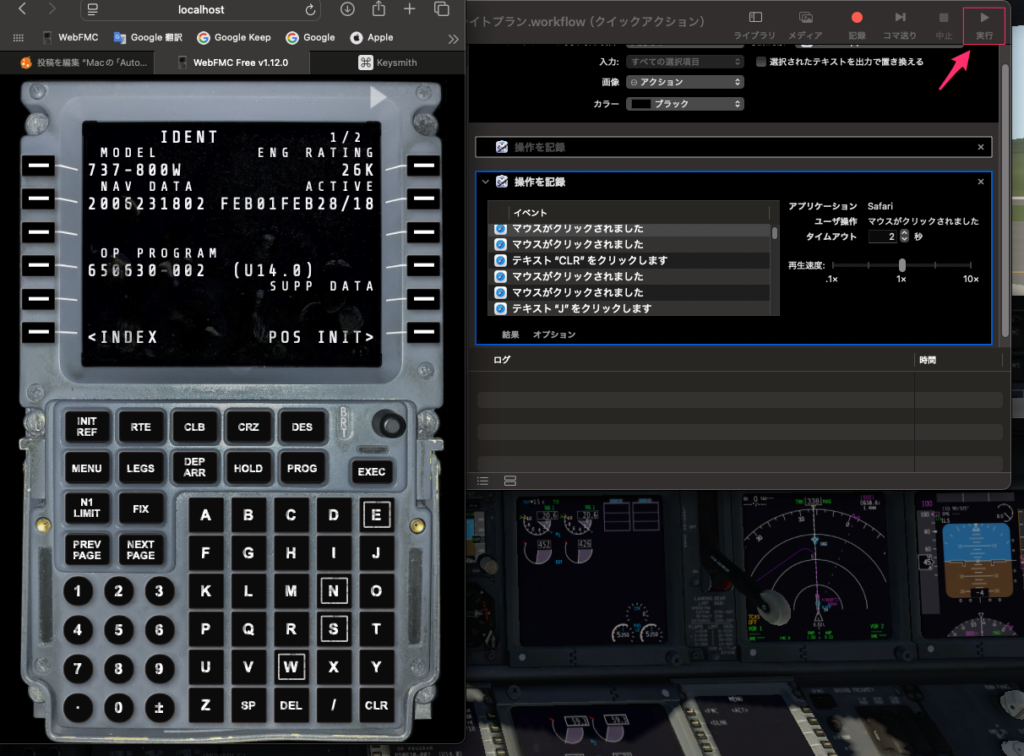
Task: Show Safari downloads icon
Action: [x=347, y=10]
